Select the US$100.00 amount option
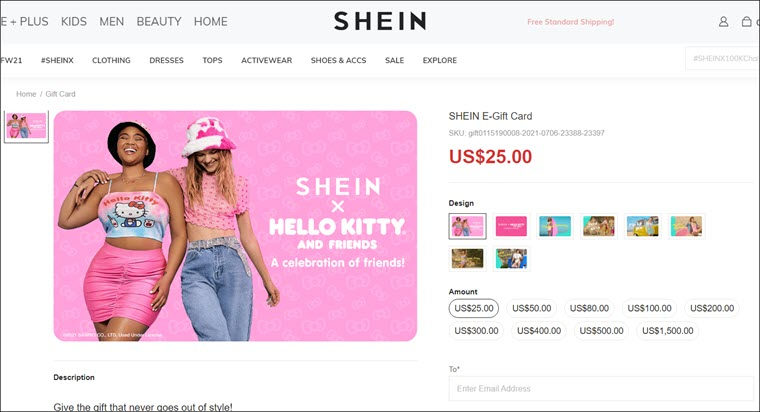Viewport: 760px width, 412px height. click(649, 308)
